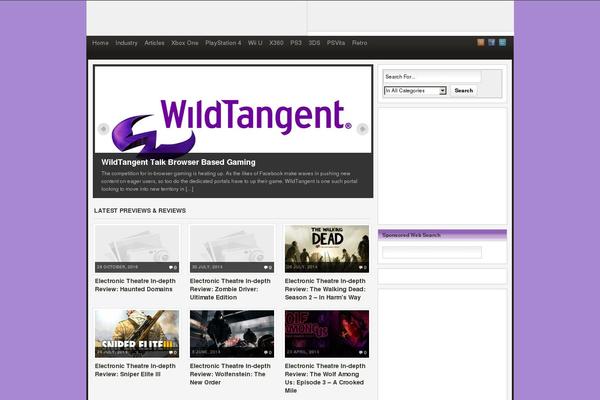Select PSVita in the navigation bar
The image size is (600, 400).
click(x=336, y=43)
